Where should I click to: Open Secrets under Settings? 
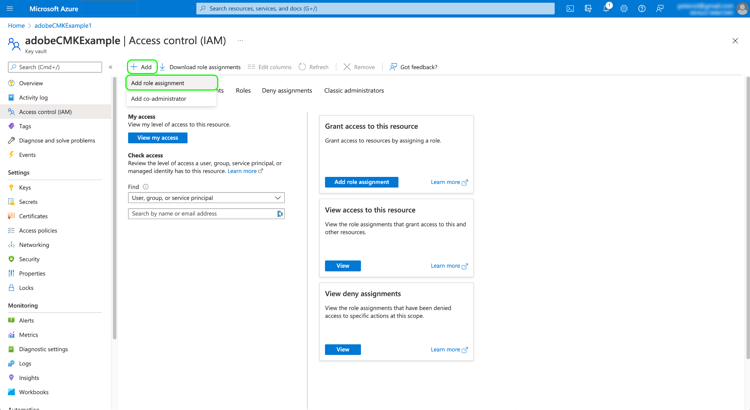28,202
